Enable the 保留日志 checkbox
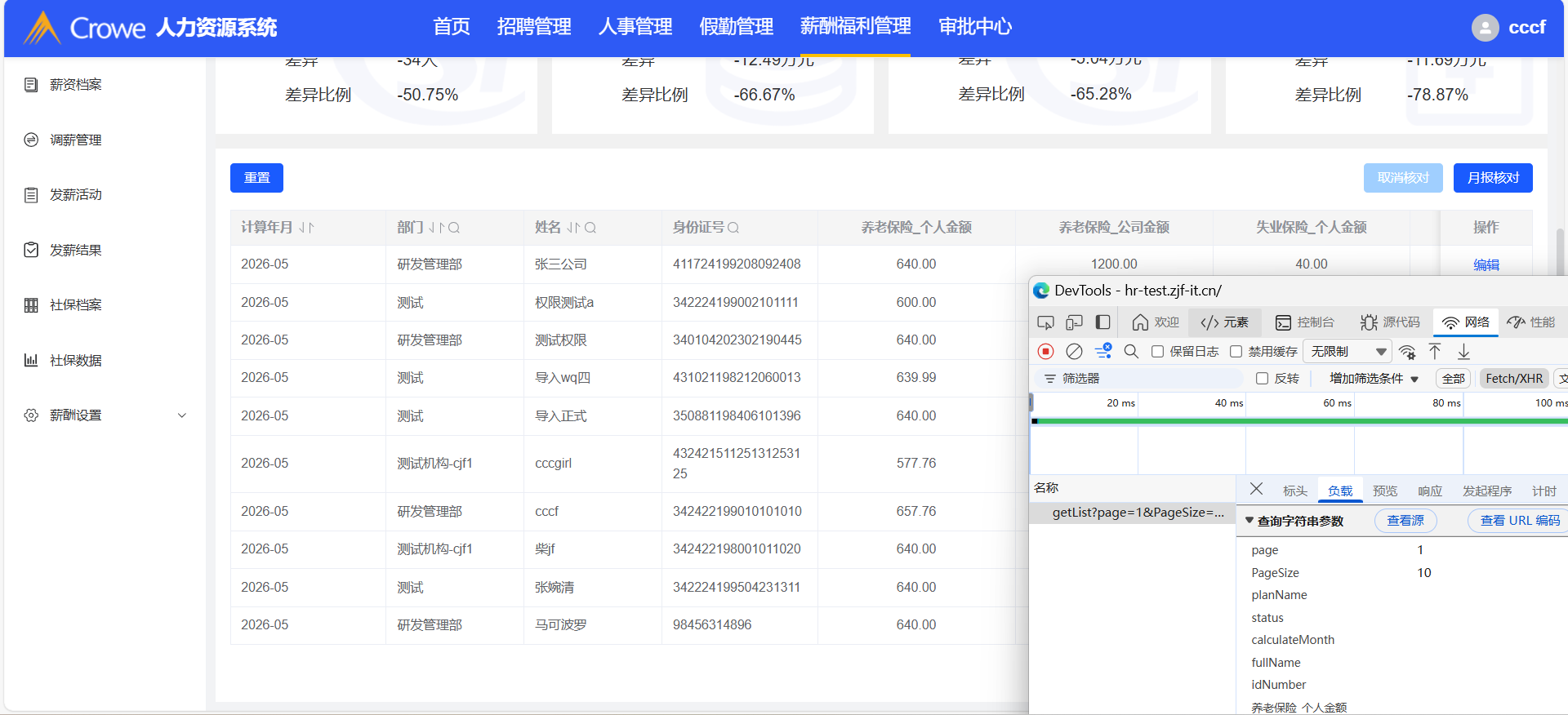Image resolution: width=1568 pixels, height=715 pixels. 1157,352
